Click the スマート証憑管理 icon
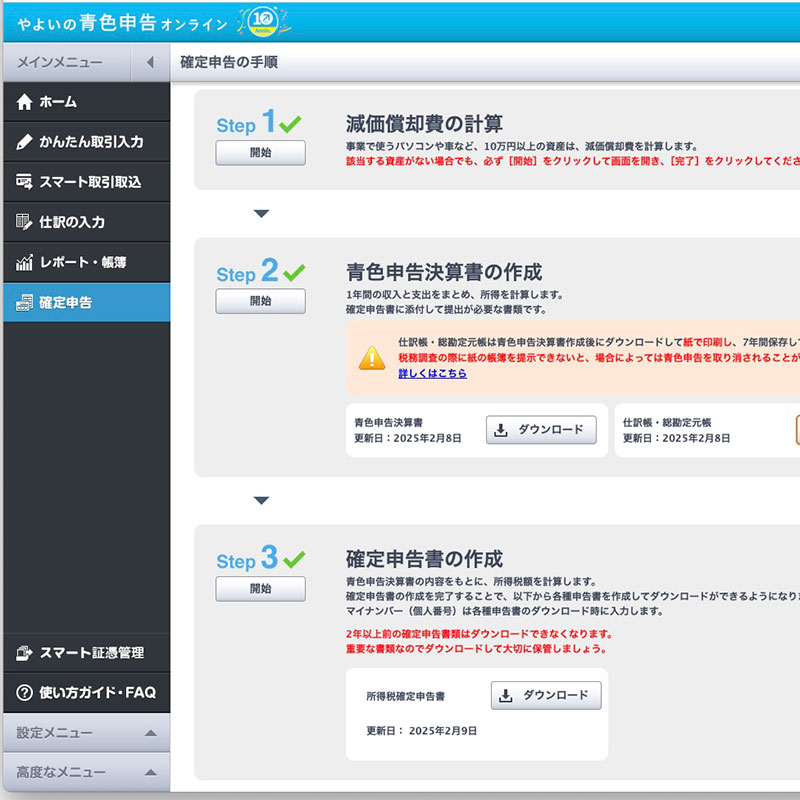 tap(25, 653)
